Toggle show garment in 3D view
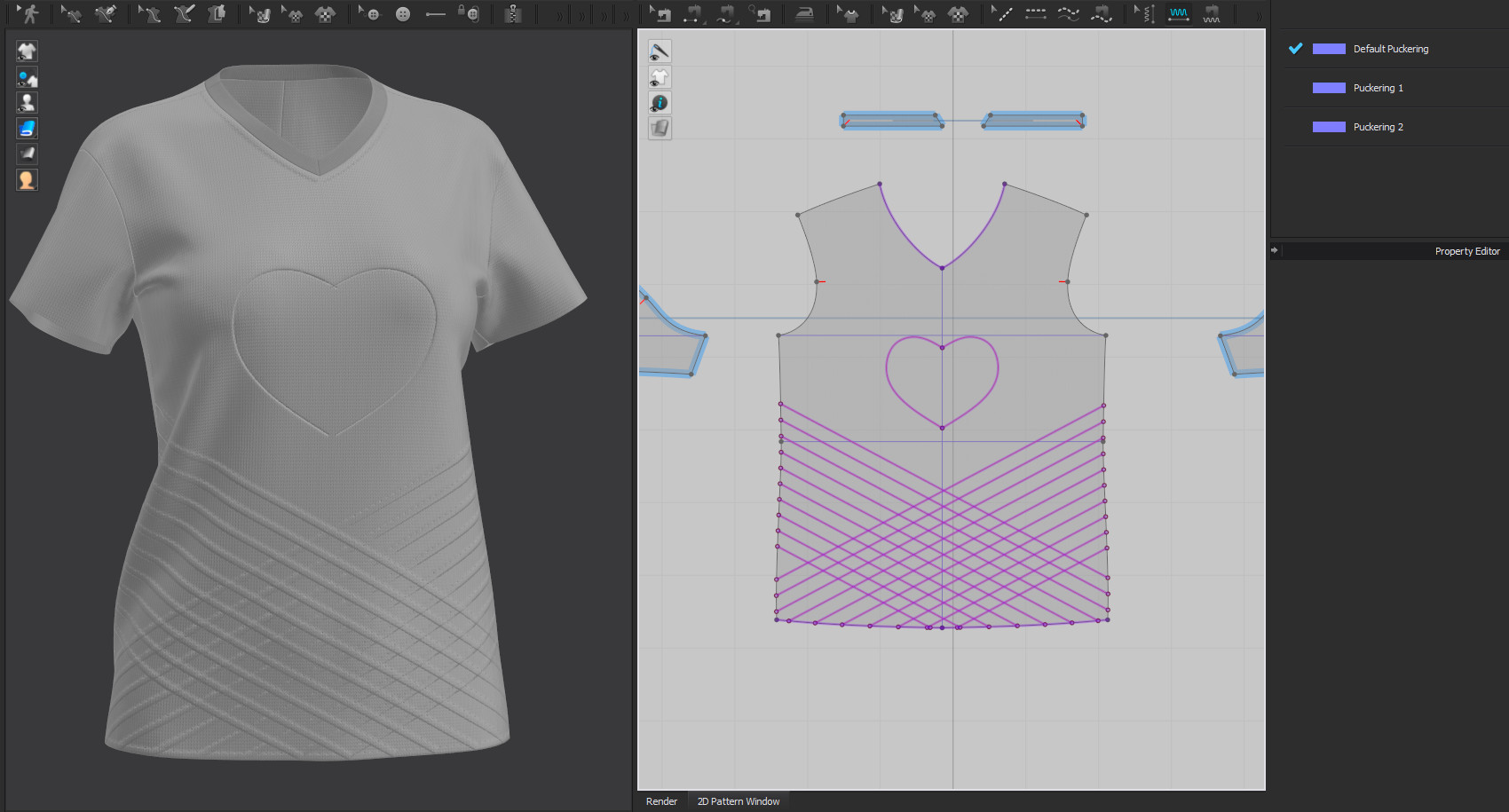 click(x=27, y=51)
